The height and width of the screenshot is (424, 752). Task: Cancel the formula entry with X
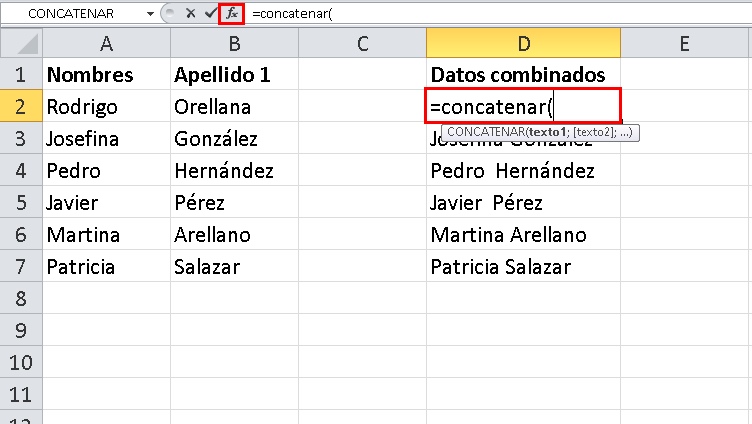[190, 13]
